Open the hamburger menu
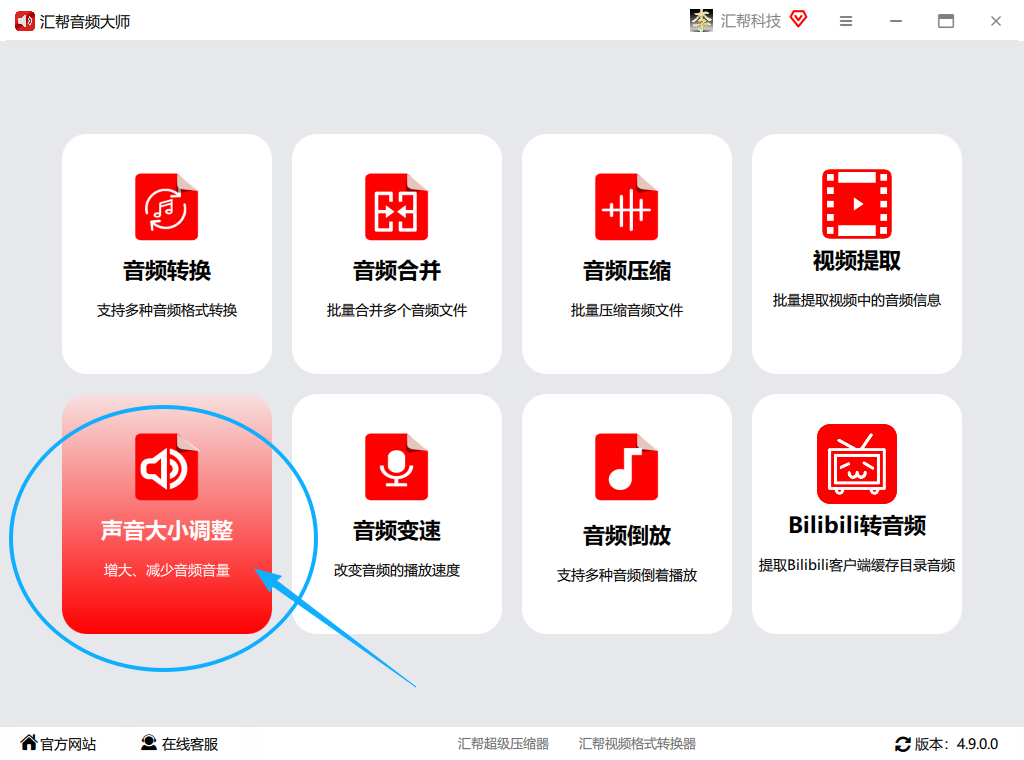 point(846,21)
